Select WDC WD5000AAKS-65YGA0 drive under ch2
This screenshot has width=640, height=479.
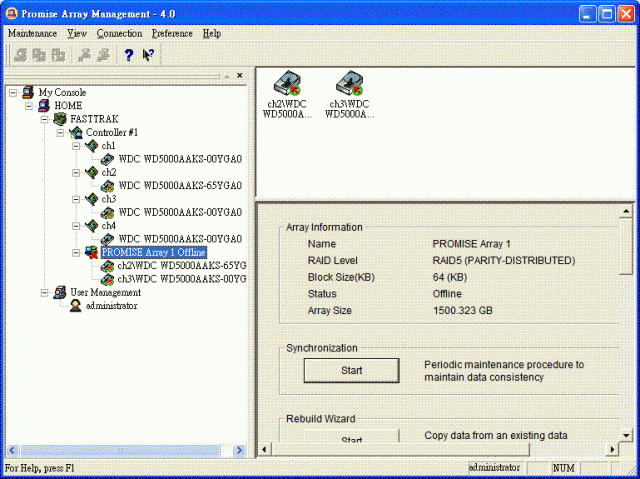(x=180, y=186)
